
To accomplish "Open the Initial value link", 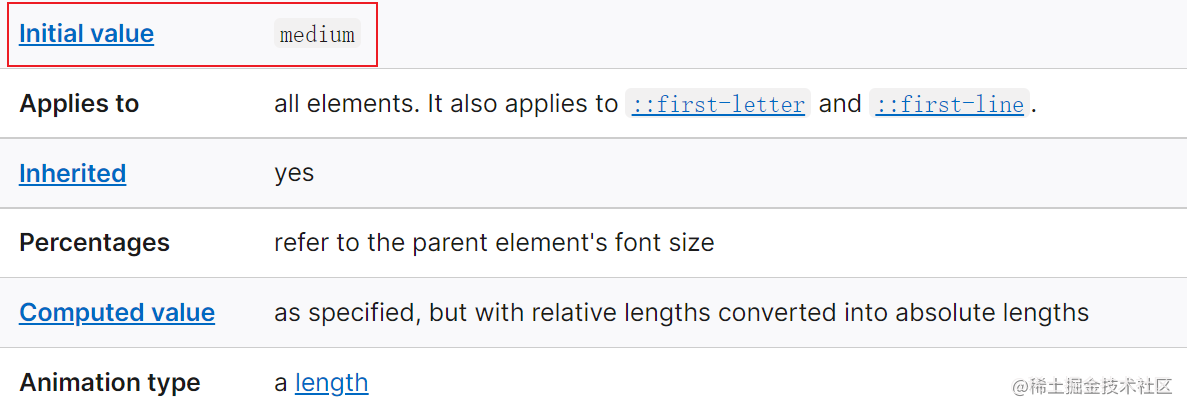I will click(86, 34).
